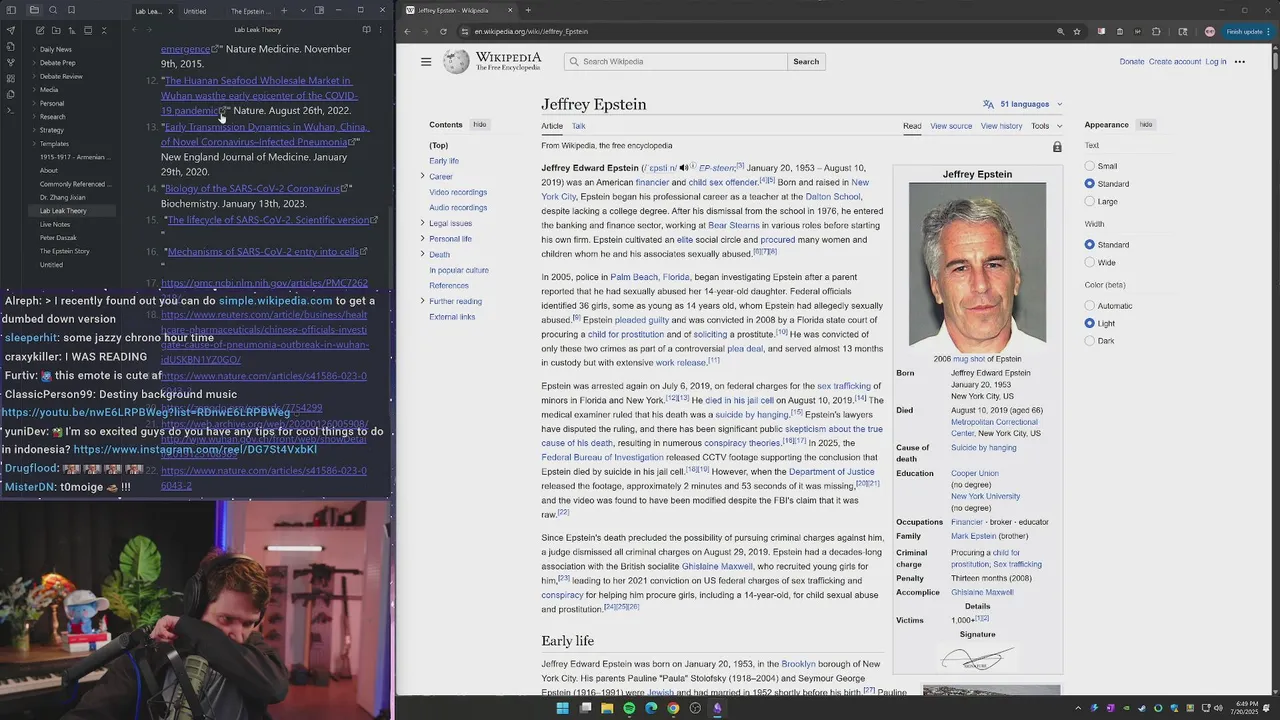Expand Daily News folder in Obsidian
The width and height of the screenshot is (1280, 720).
click(34, 49)
